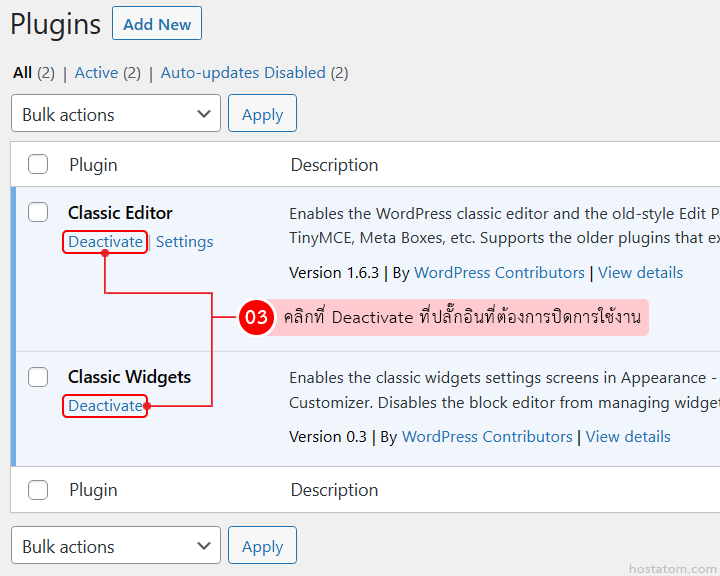This screenshot has width=720, height=576.
Task: Switch to the Active plugins filter
Action: coord(96,73)
